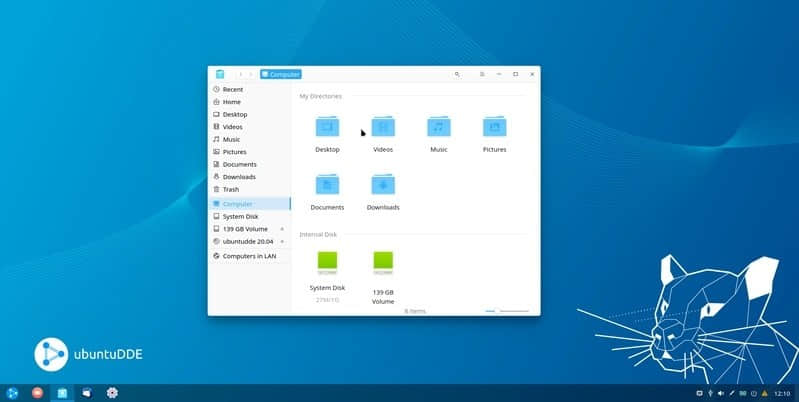The image size is (799, 402).
Task: Select Trash in the sidebar
Action: pos(230,189)
